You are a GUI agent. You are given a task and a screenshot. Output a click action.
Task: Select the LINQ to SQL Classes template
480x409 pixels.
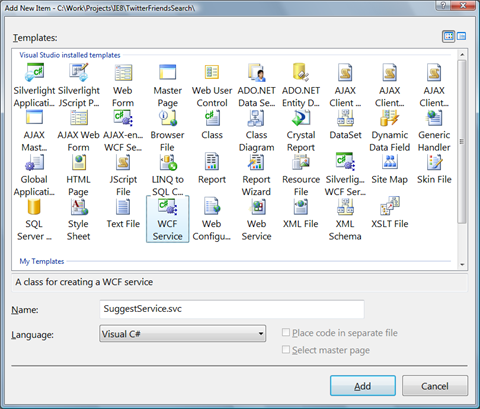(x=167, y=174)
